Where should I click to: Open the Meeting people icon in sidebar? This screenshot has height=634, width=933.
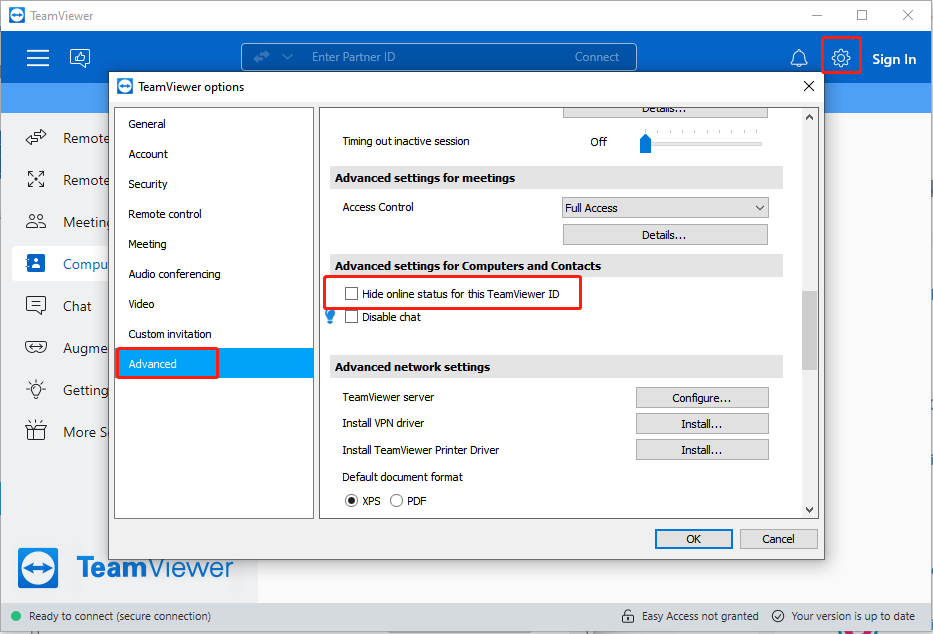(x=36, y=222)
